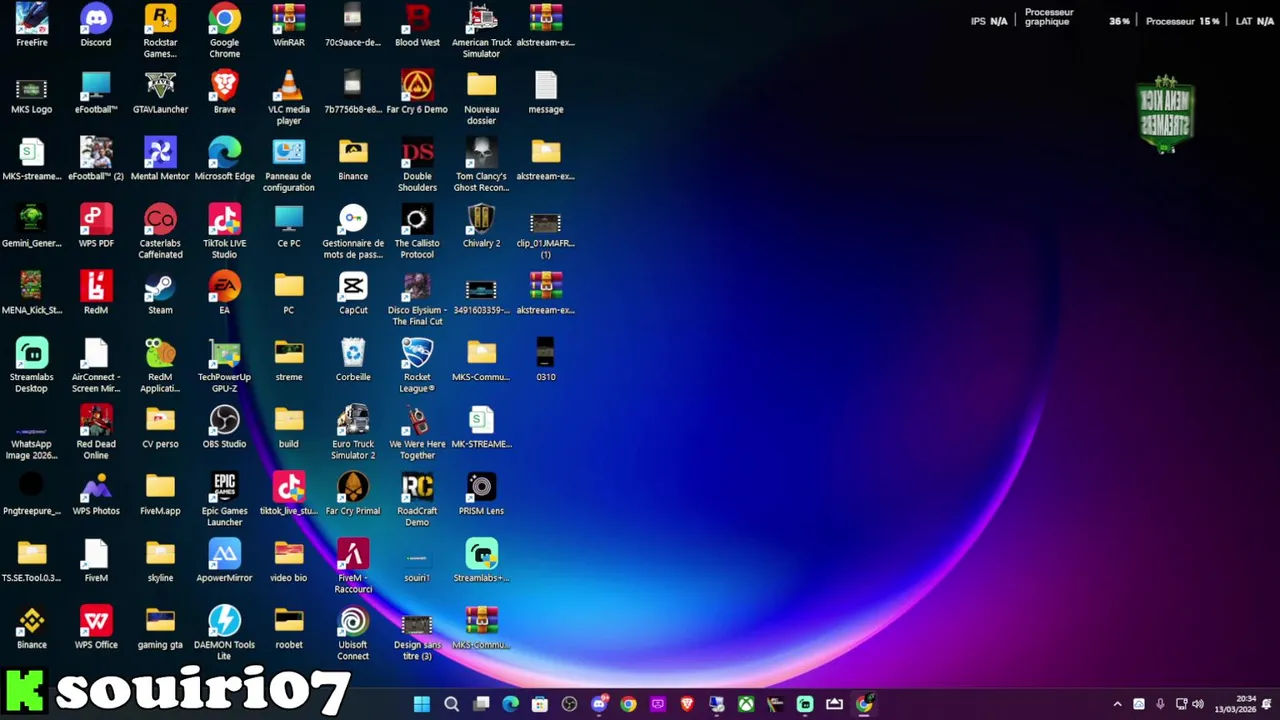Open Epic Games Launcher shortcut

tap(224, 500)
